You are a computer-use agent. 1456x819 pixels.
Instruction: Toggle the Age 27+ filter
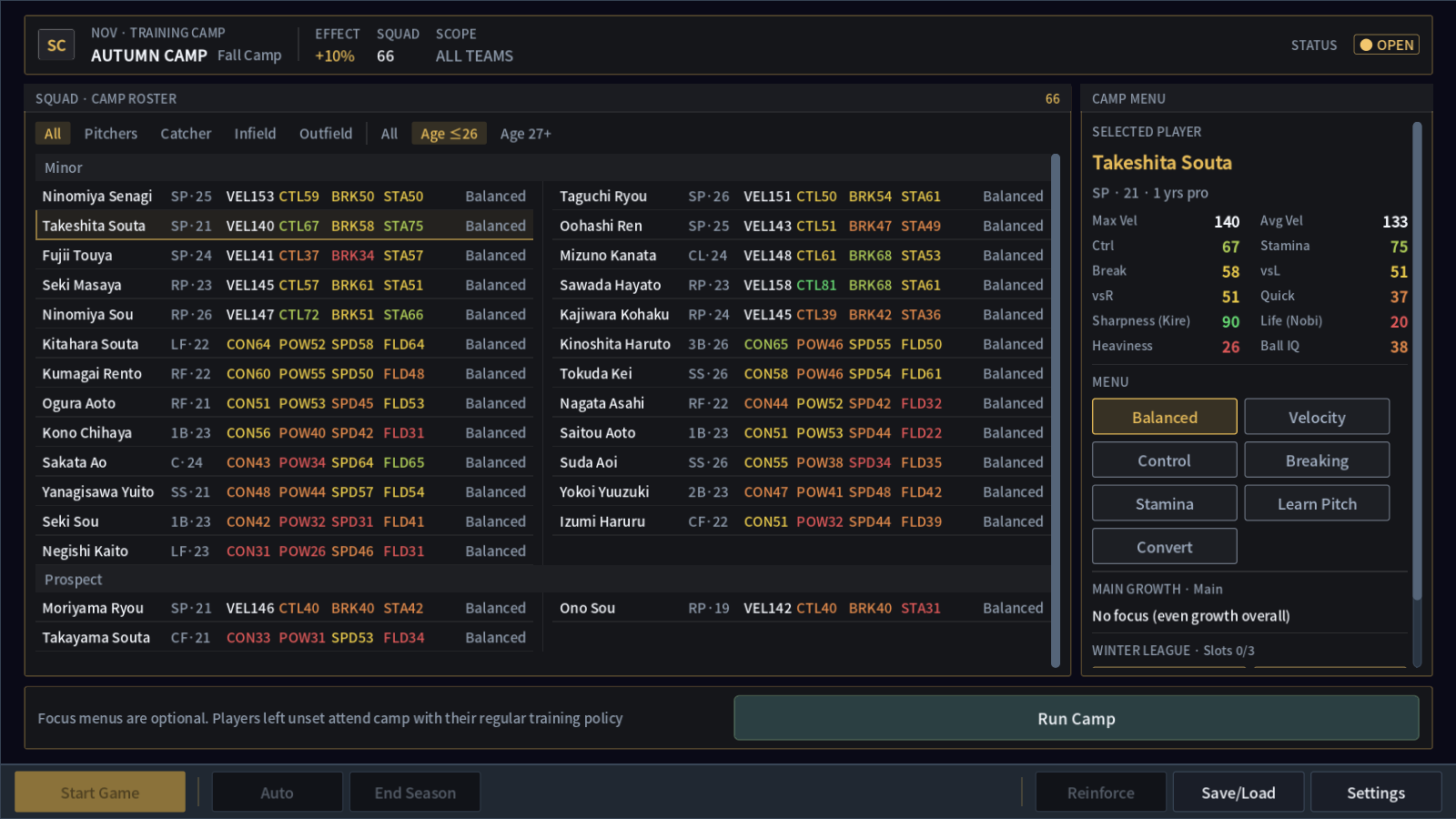525,134
